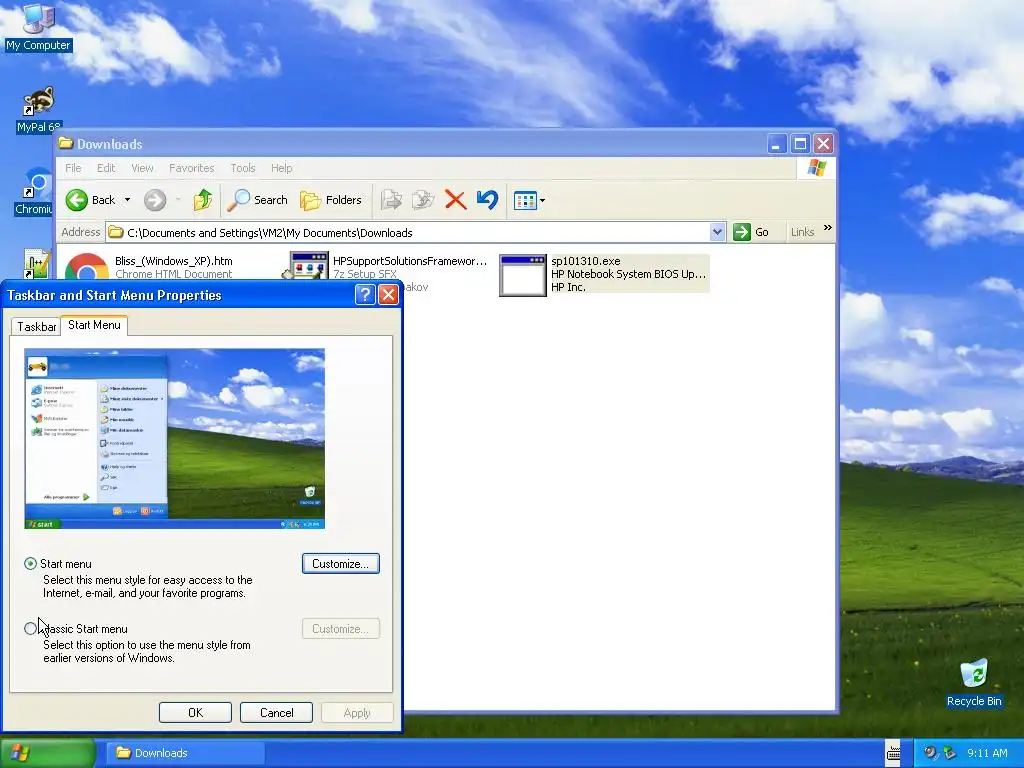
Task: Expand the Links chevron
Action: point(827,227)
